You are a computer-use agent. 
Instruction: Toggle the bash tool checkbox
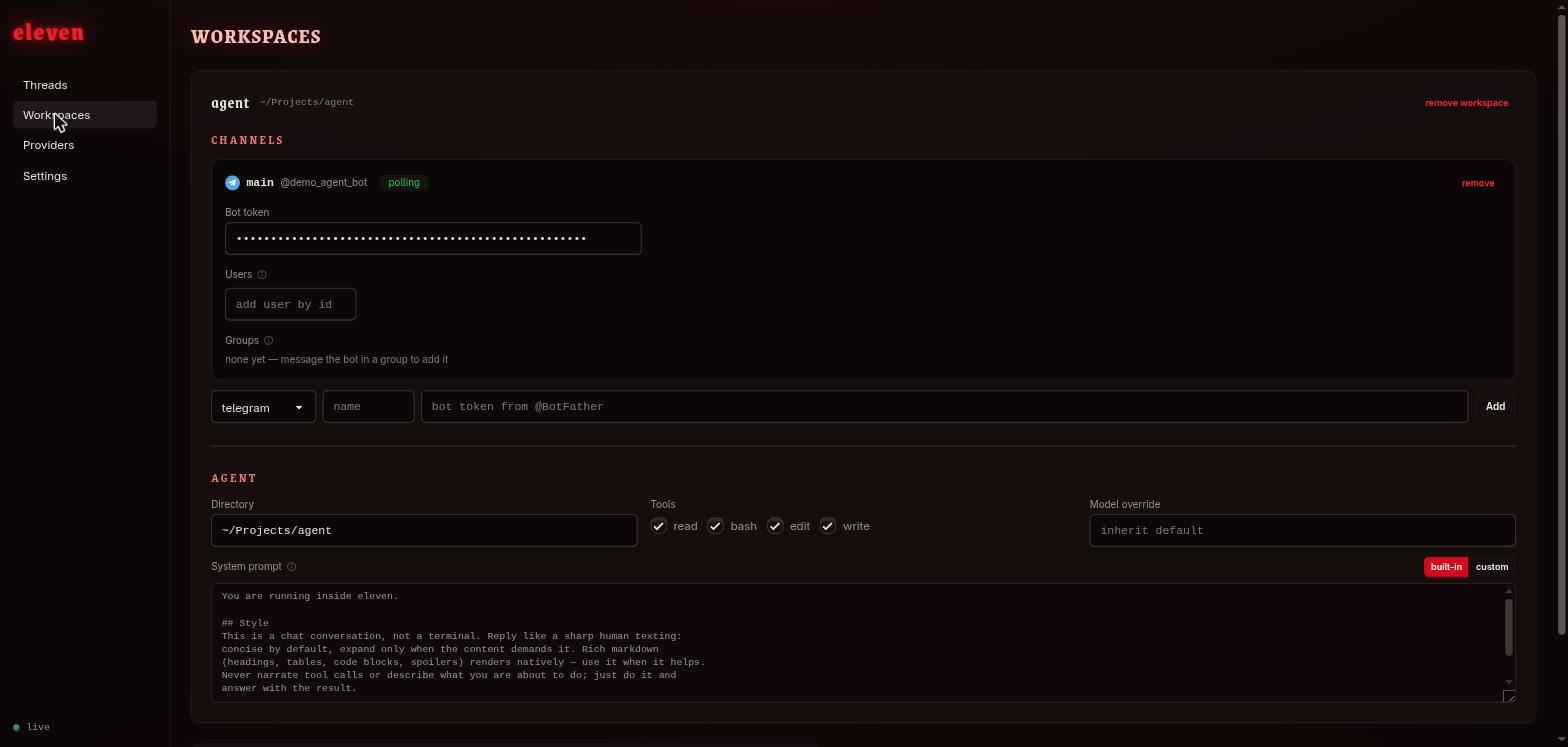click(x=716, y=526)
